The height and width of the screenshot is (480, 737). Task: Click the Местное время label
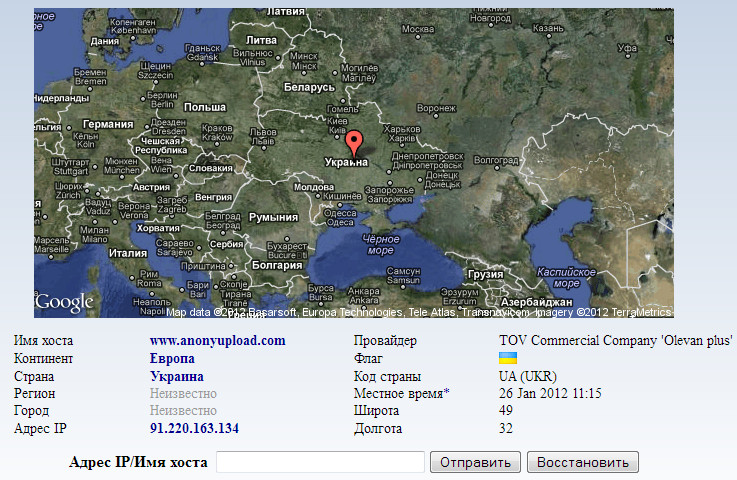(398, 393)
